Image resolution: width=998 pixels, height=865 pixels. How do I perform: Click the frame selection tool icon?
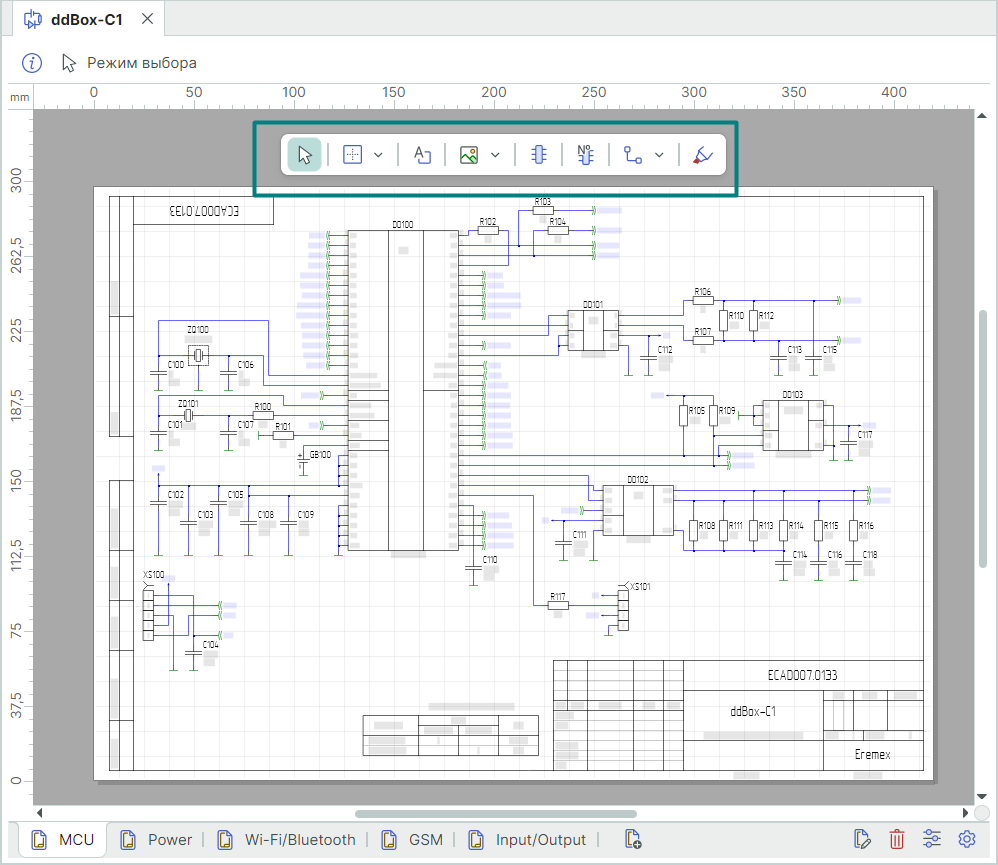tap(352, 155)
